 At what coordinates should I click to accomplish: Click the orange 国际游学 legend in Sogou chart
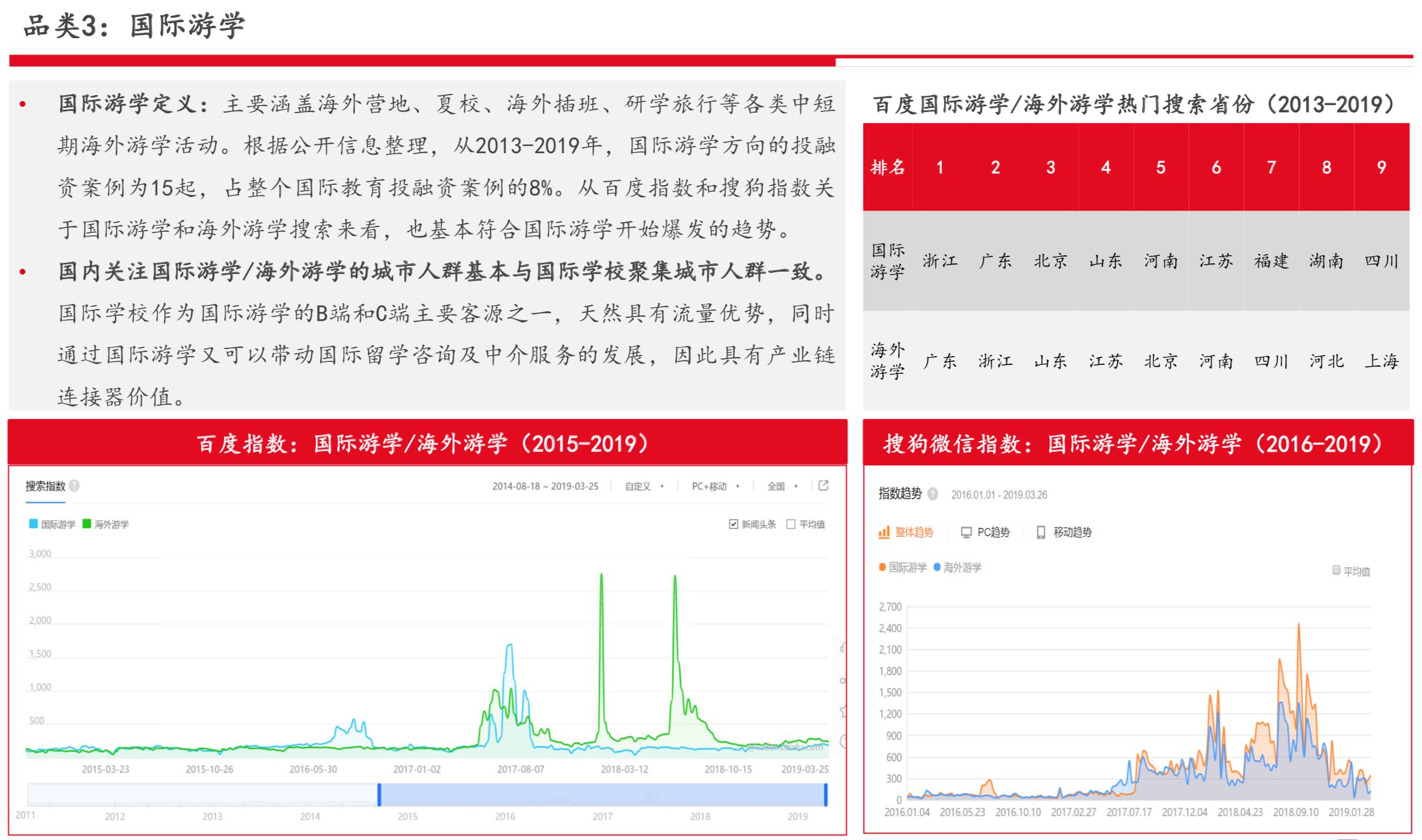coord(902,567)
